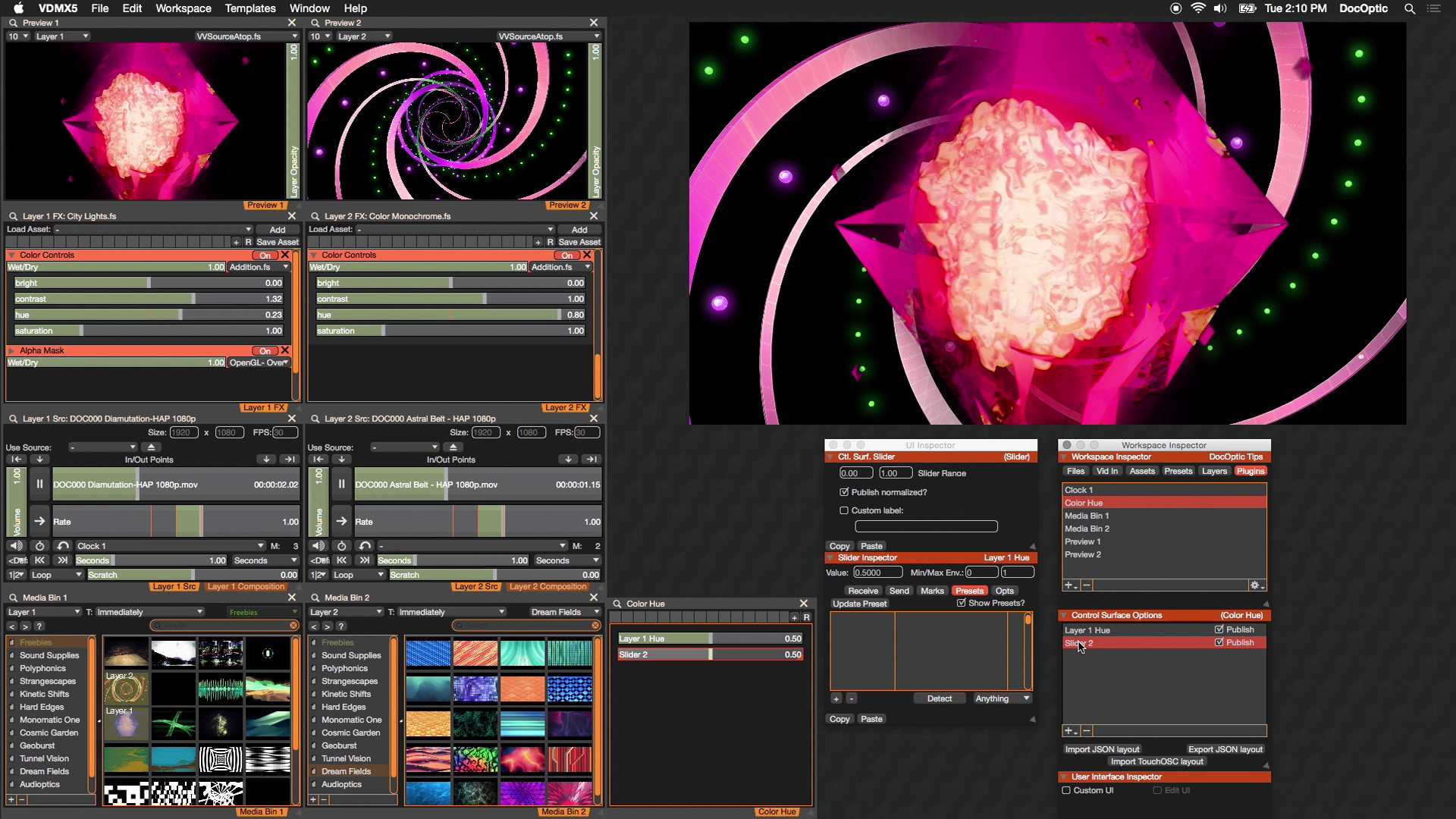The image size is (1456, 819).
Task: Toggle Layer 1 Alpha Mask On button
Action: [x=265, y=351]
